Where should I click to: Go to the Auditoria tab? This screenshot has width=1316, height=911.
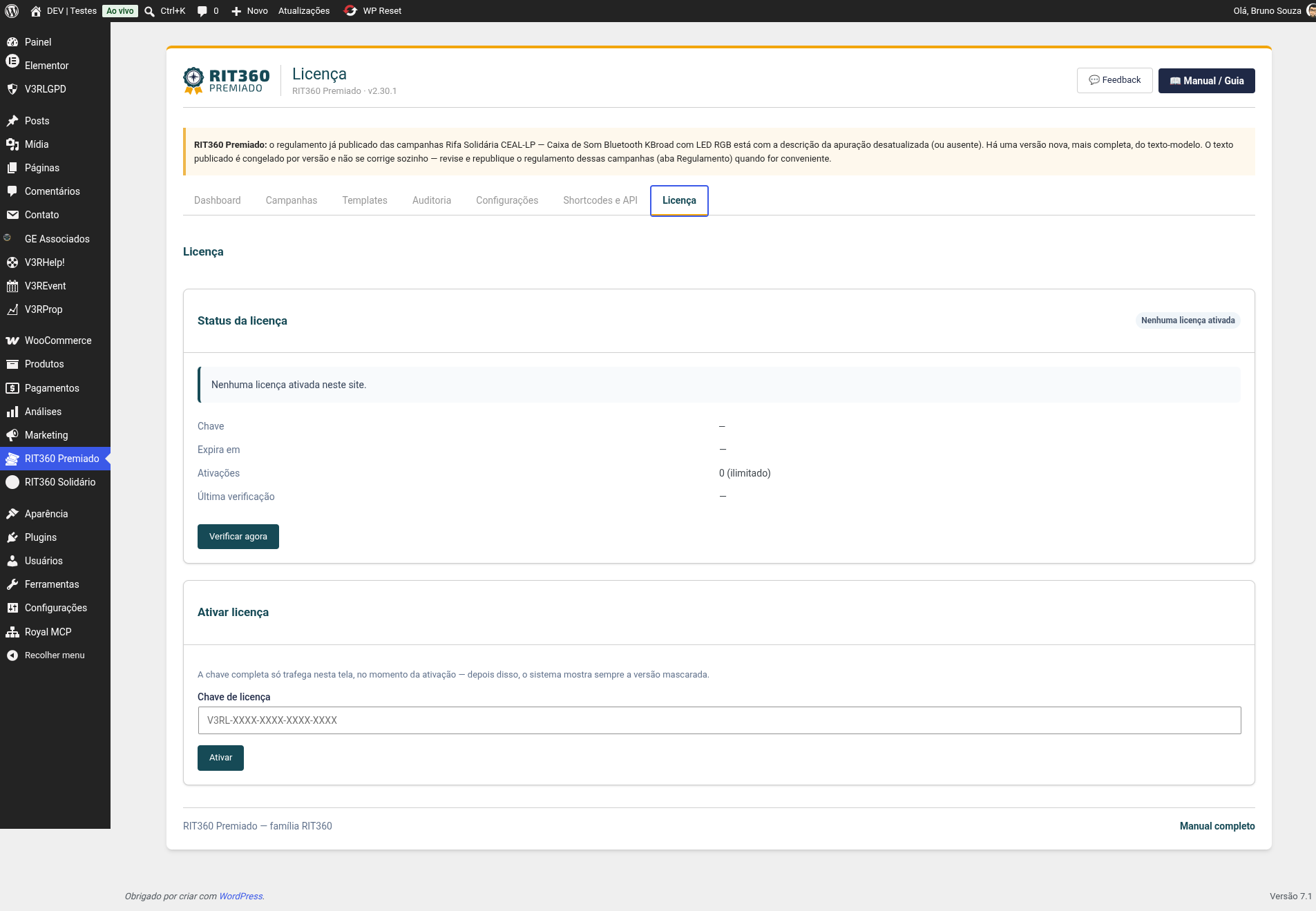click(x=432, y=200)
